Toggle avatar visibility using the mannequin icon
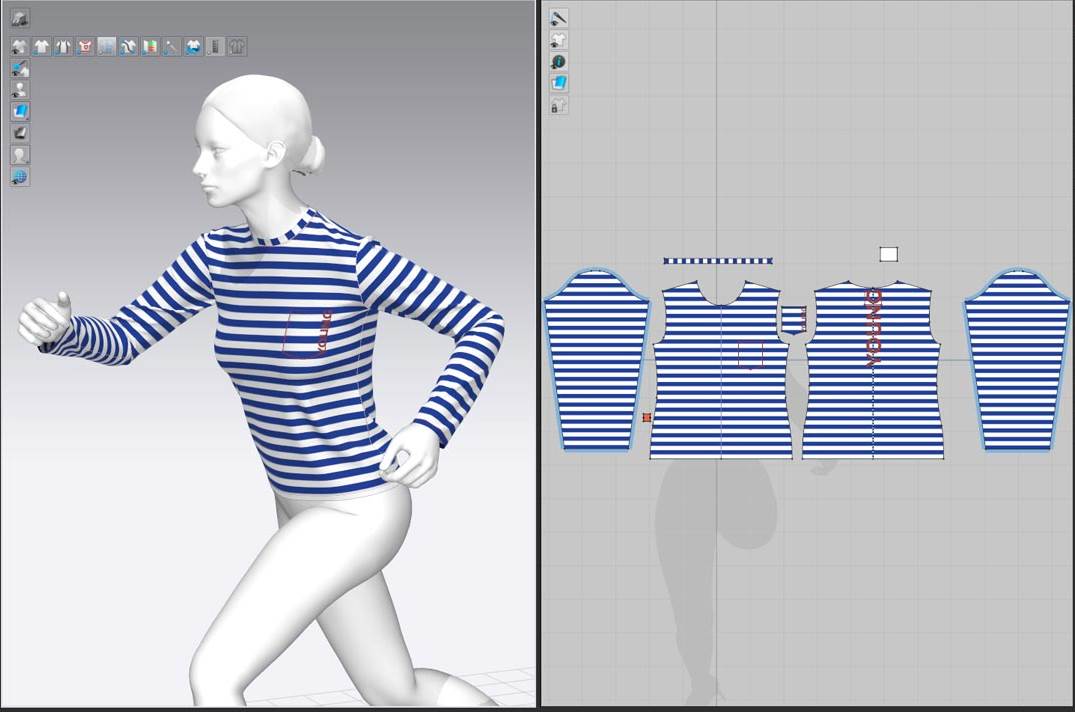 (x=20, y=153)
